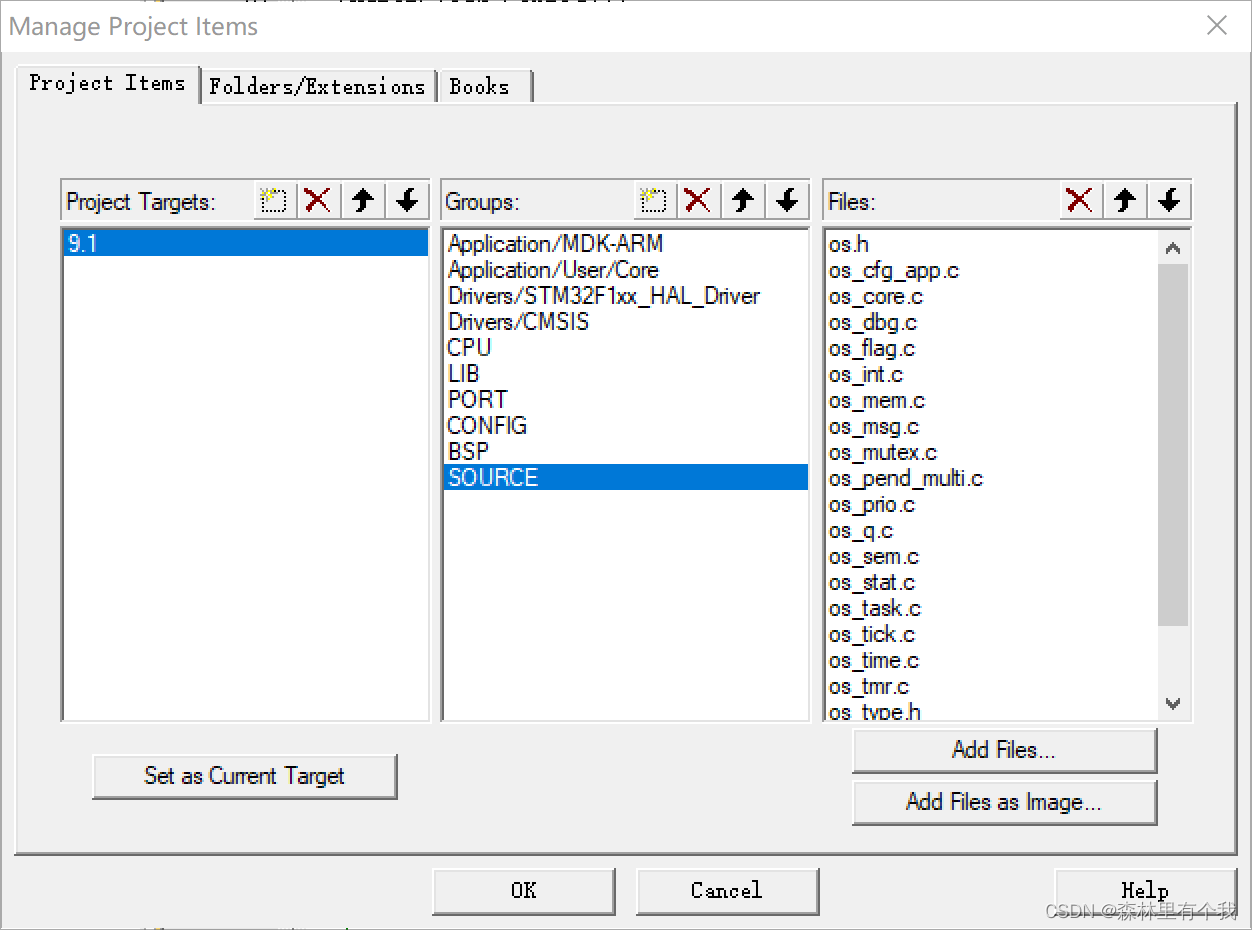Click the Cancel button
Image resolution: width=1252 pixels, height=930 pixels.
coord(727,890)
